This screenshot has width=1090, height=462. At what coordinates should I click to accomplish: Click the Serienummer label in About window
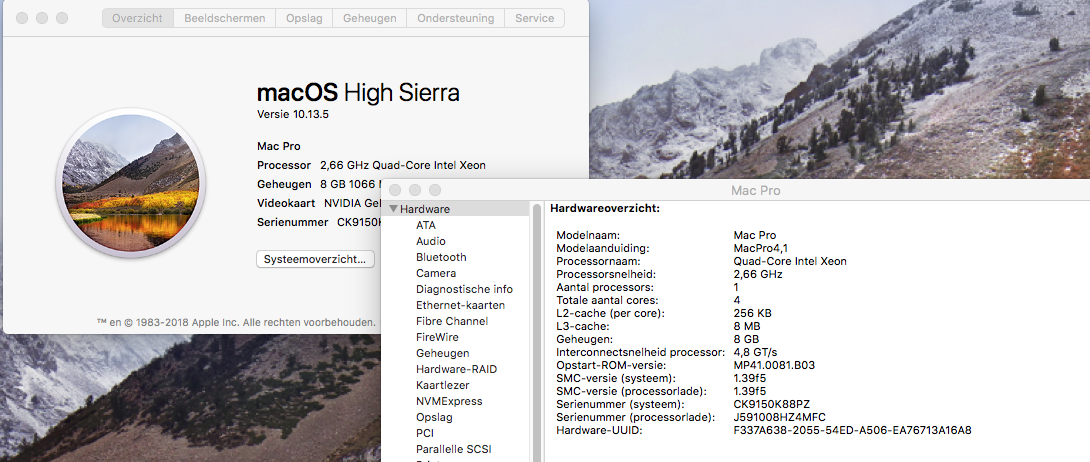[293, 222]
